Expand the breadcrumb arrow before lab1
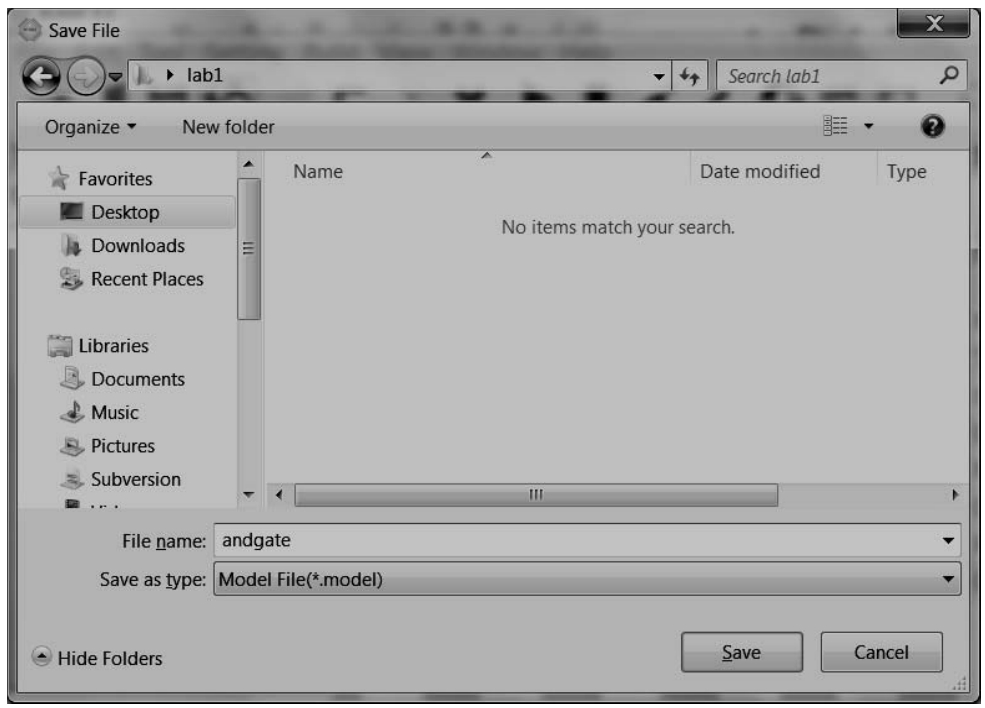The height and width of the screenshot is (708, 985). click(170, 75)
